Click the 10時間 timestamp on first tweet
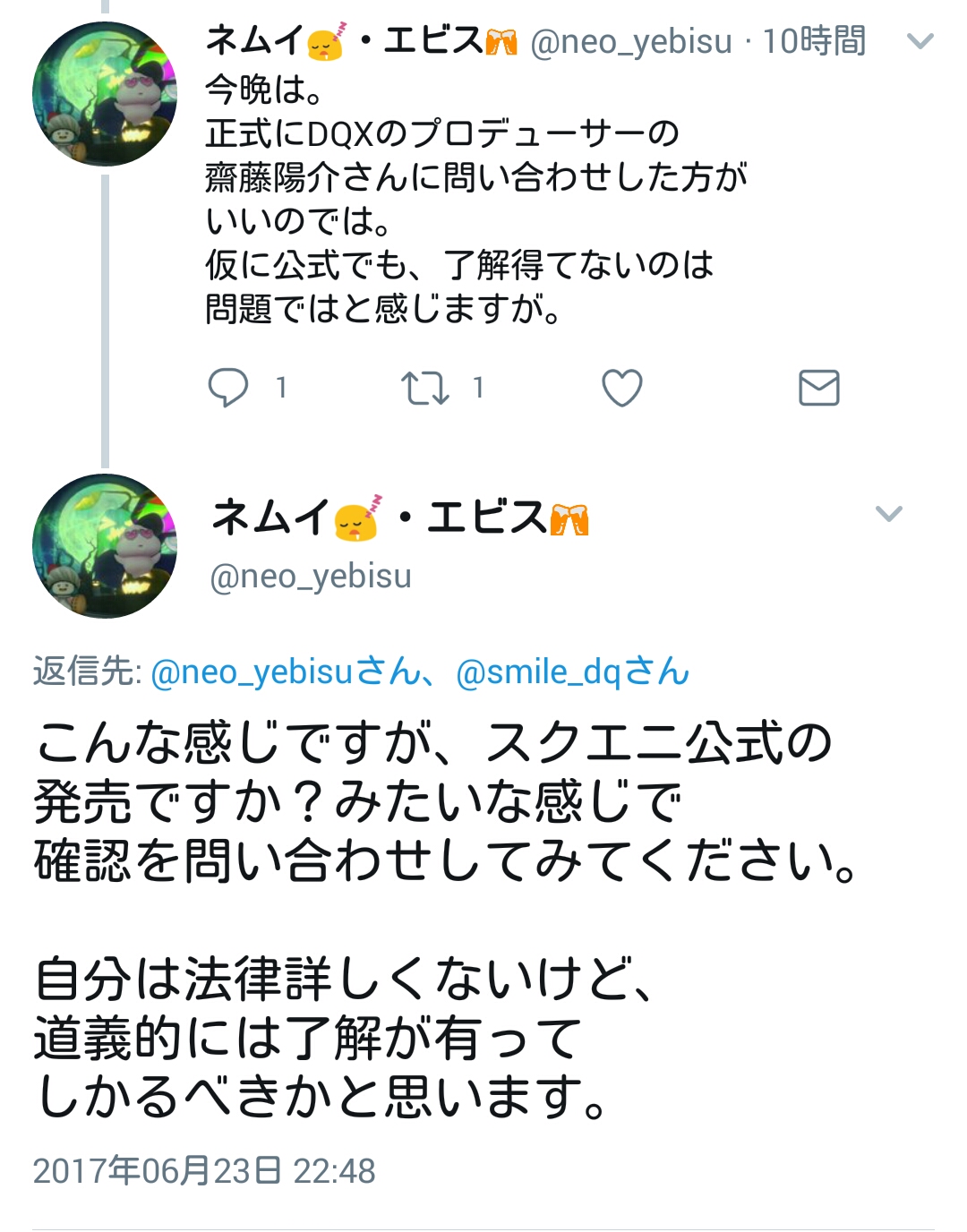 tap(813, 41)
